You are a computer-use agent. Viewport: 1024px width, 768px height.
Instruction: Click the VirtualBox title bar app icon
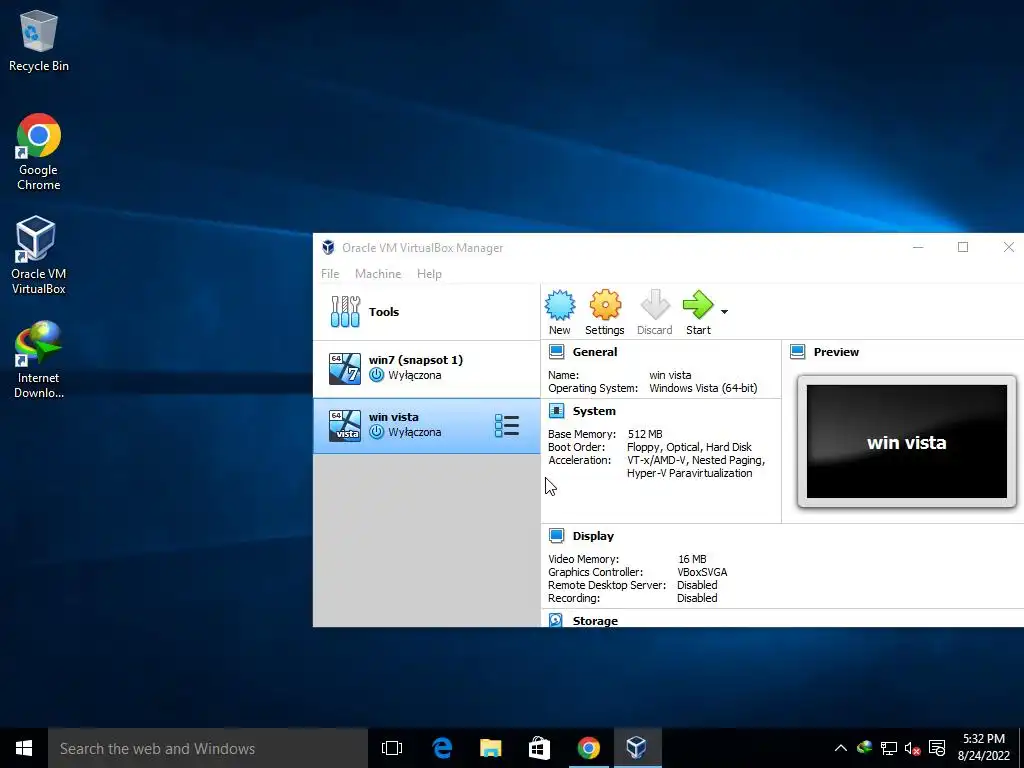point(328,248)
